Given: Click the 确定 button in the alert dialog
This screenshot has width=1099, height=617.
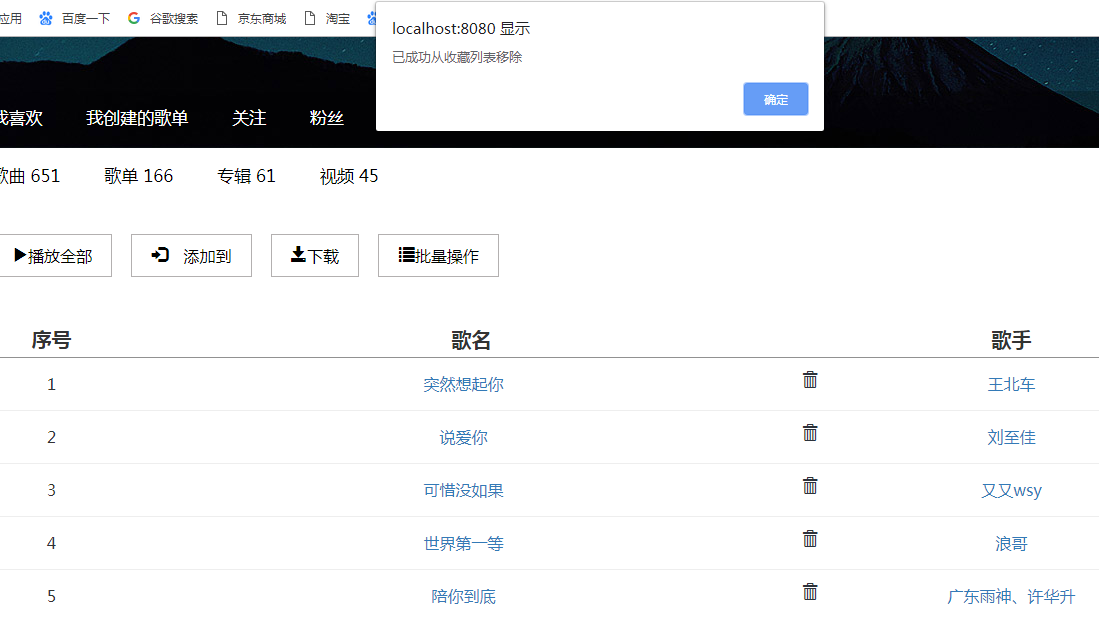Looking at the screenshot, I should [x=775, y=99].
